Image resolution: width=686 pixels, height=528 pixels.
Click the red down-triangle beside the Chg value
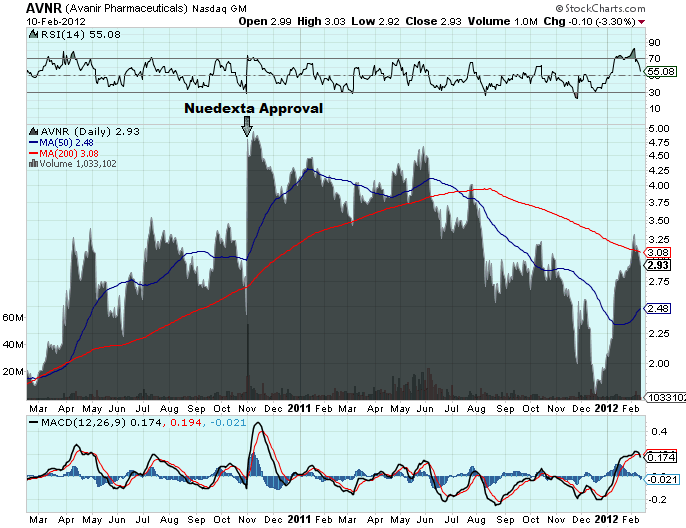tap(641, 22)
